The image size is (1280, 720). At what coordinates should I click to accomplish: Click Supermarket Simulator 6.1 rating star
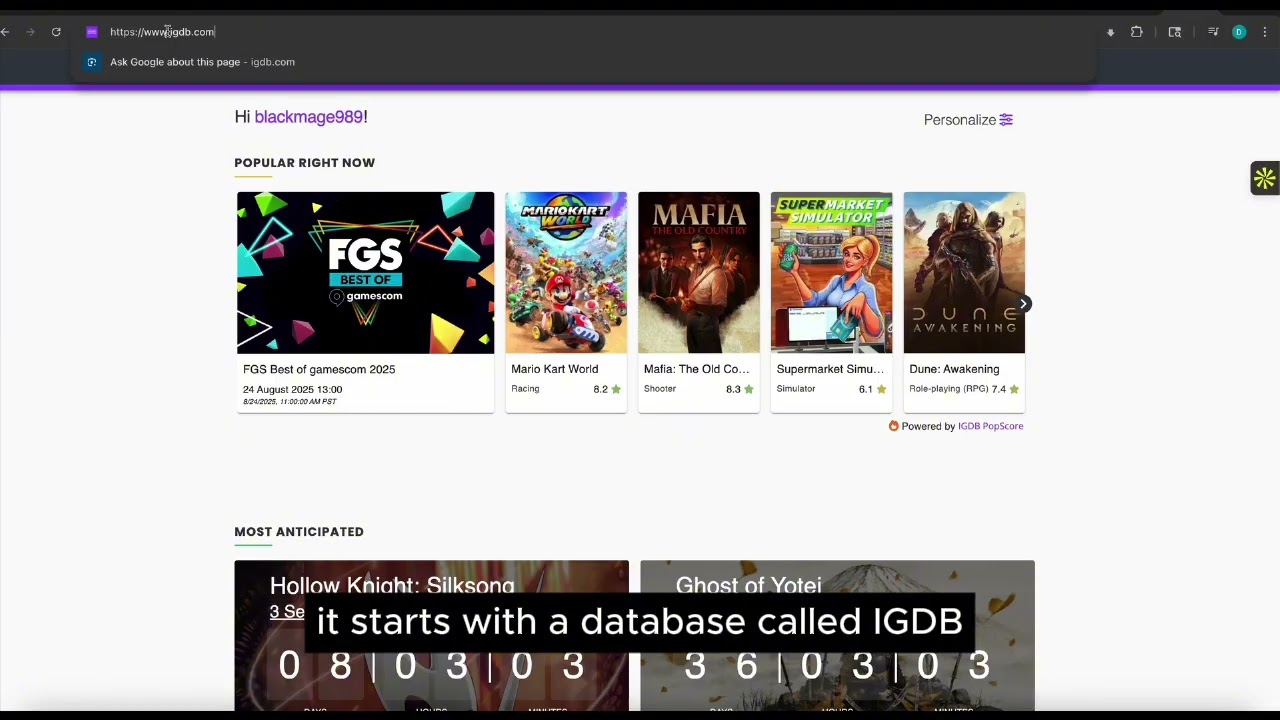(882, 389)
